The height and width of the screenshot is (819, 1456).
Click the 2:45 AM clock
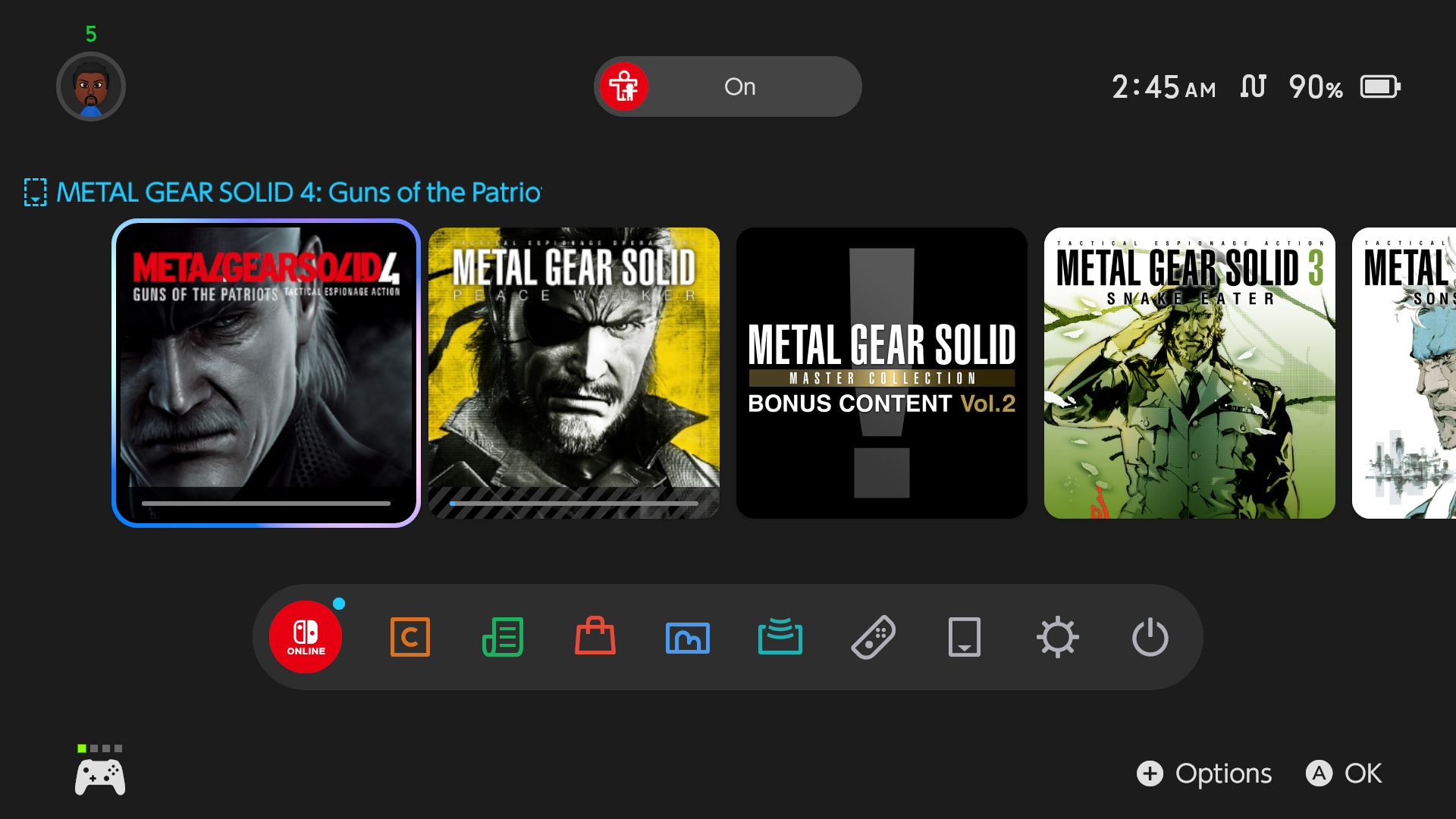point(1164,87)
